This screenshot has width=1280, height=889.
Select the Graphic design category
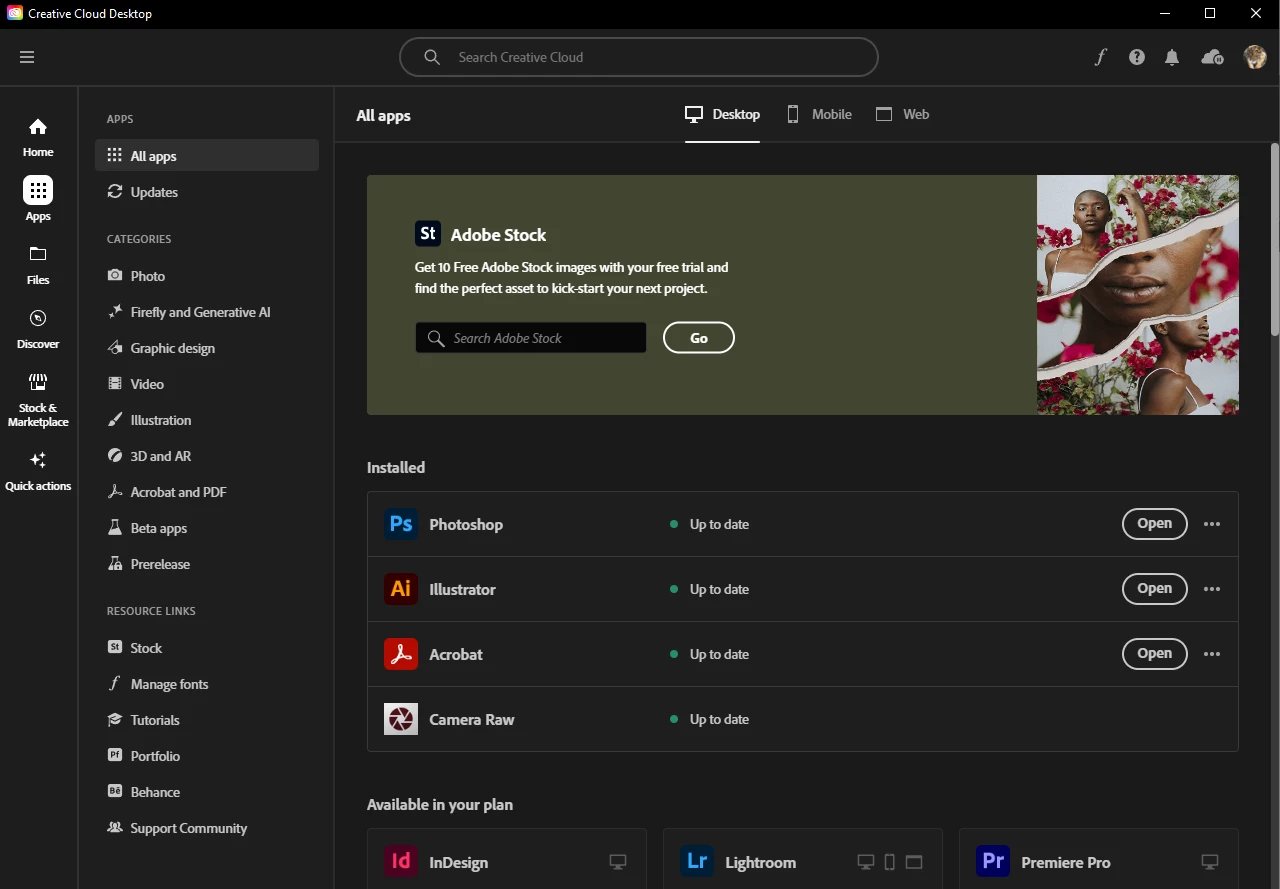click(207, 348)
